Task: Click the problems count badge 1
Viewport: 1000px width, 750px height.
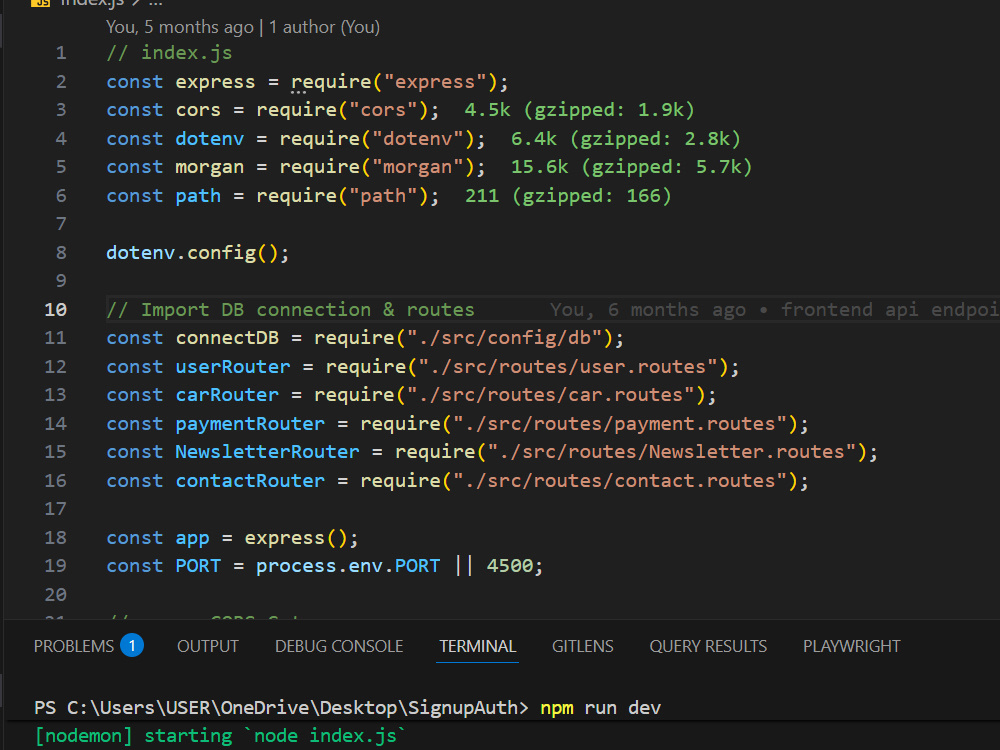Action: pos(132,645)
